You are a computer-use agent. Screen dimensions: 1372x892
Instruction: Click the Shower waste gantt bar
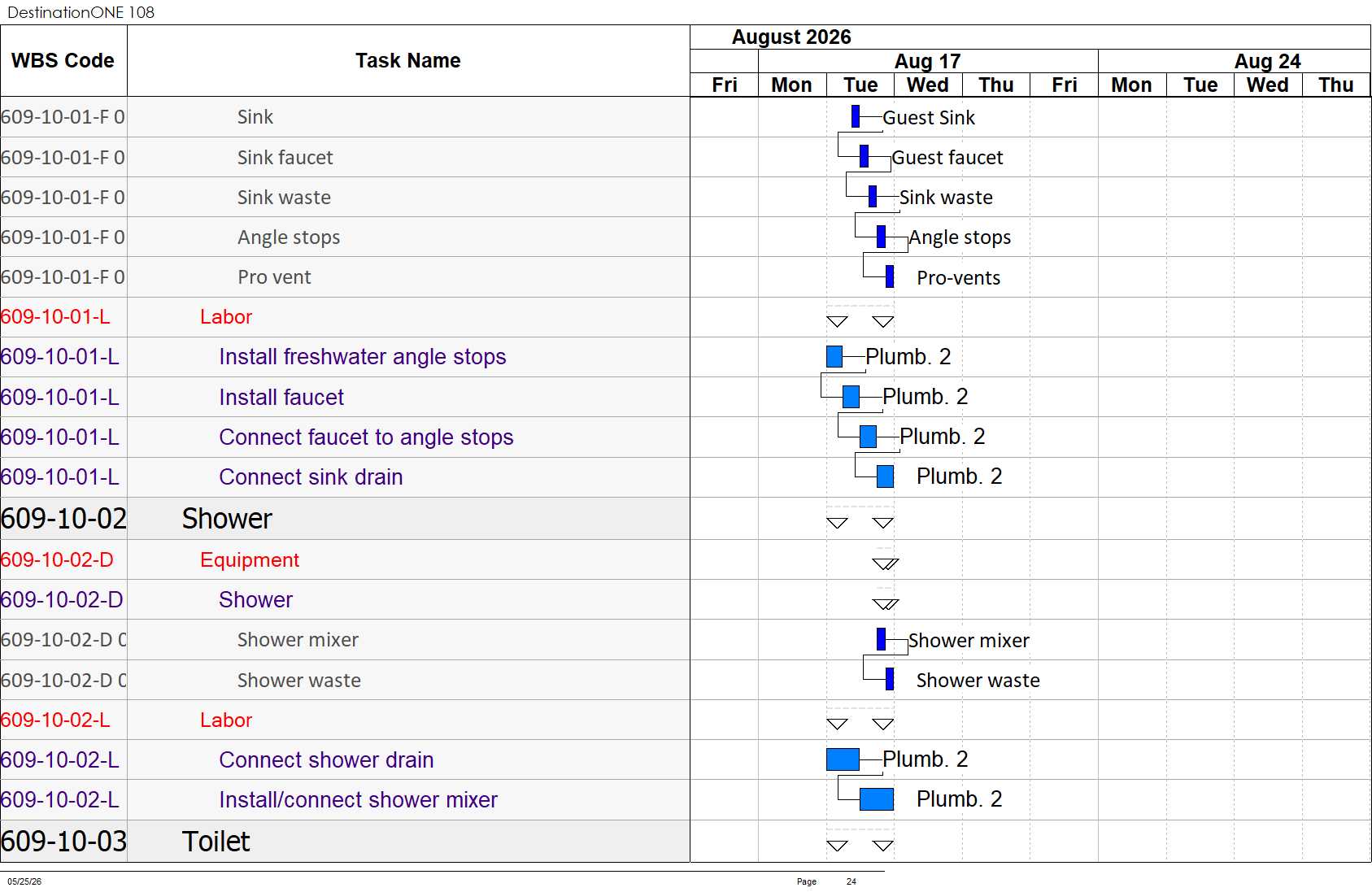click(x=890, y=679)
